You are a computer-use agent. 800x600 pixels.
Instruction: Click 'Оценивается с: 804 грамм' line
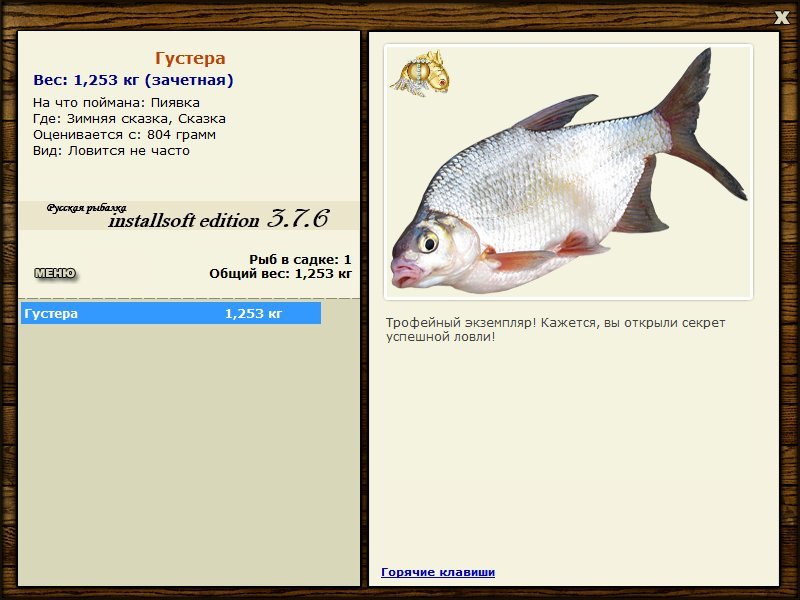[124, 135]
